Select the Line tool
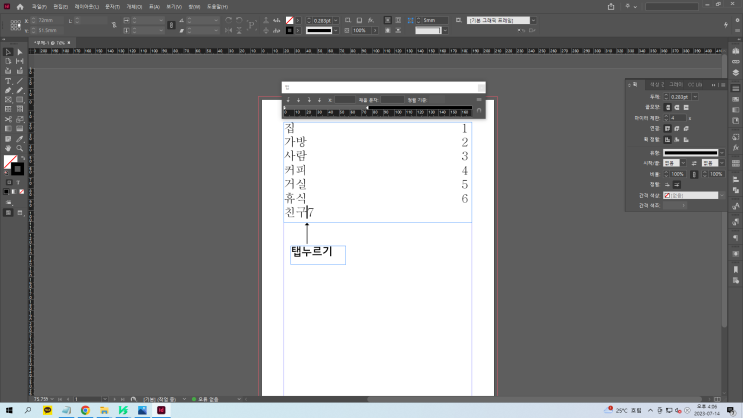743x418 pixels. pos(19,81)
